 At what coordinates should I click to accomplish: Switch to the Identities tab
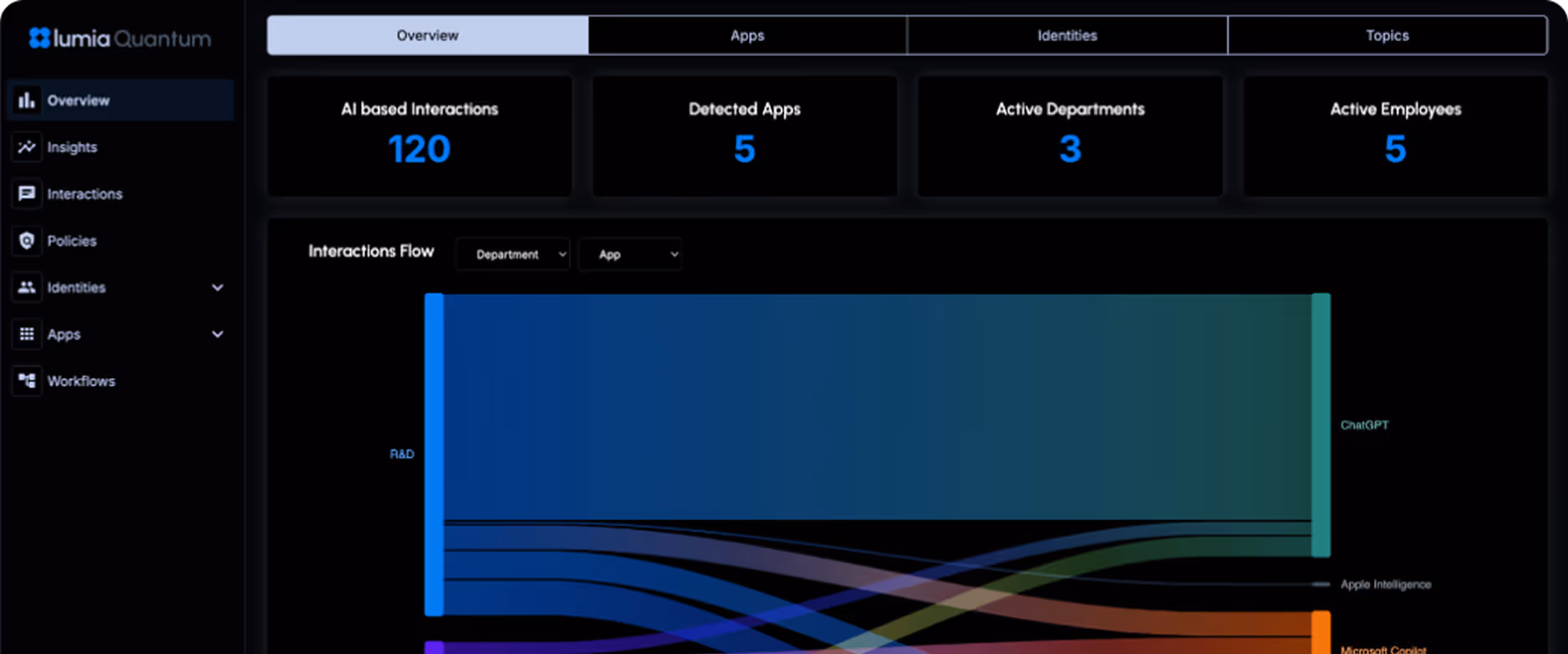[1067, 35]
